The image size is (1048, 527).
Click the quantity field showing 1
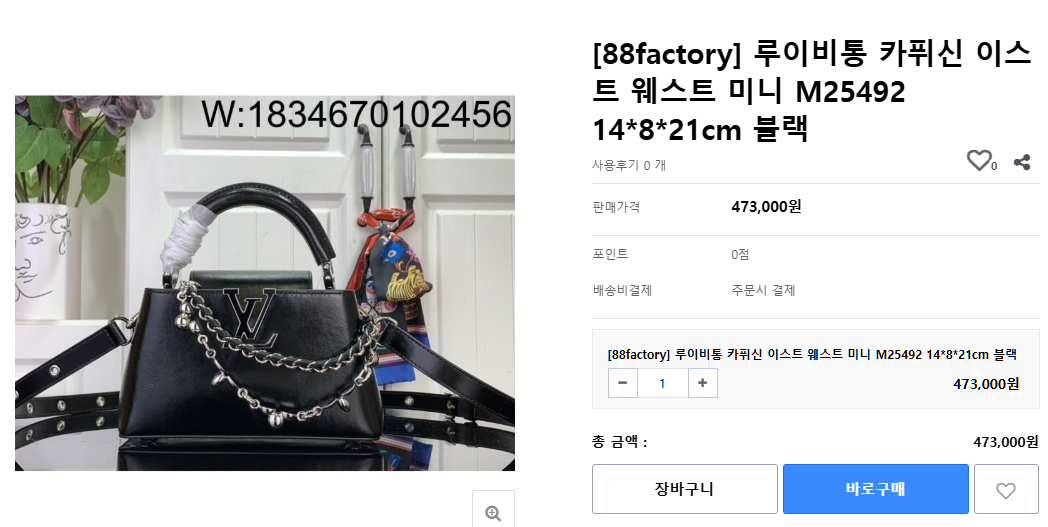662,383
